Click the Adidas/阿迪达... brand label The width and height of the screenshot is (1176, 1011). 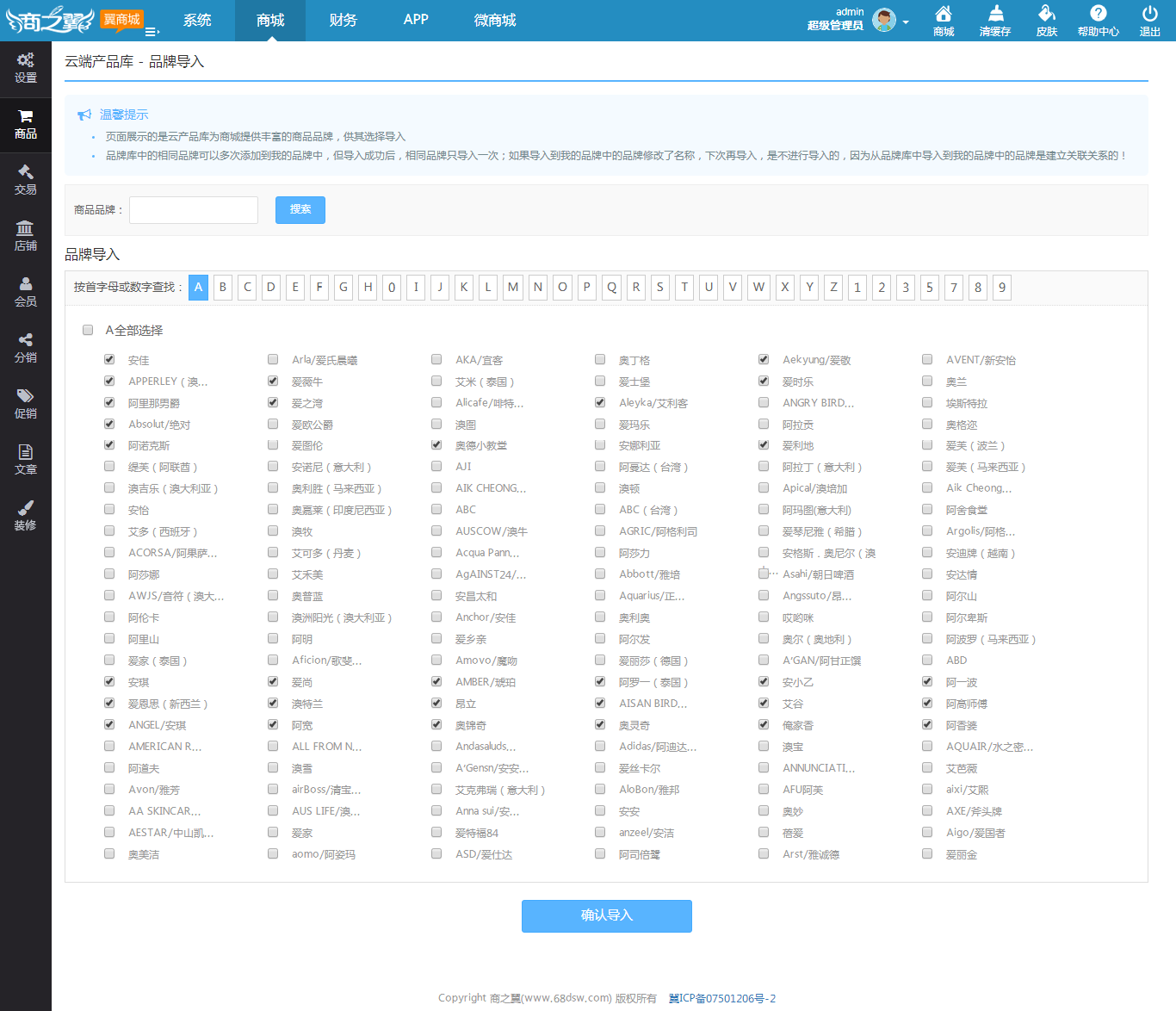[658, 747]
